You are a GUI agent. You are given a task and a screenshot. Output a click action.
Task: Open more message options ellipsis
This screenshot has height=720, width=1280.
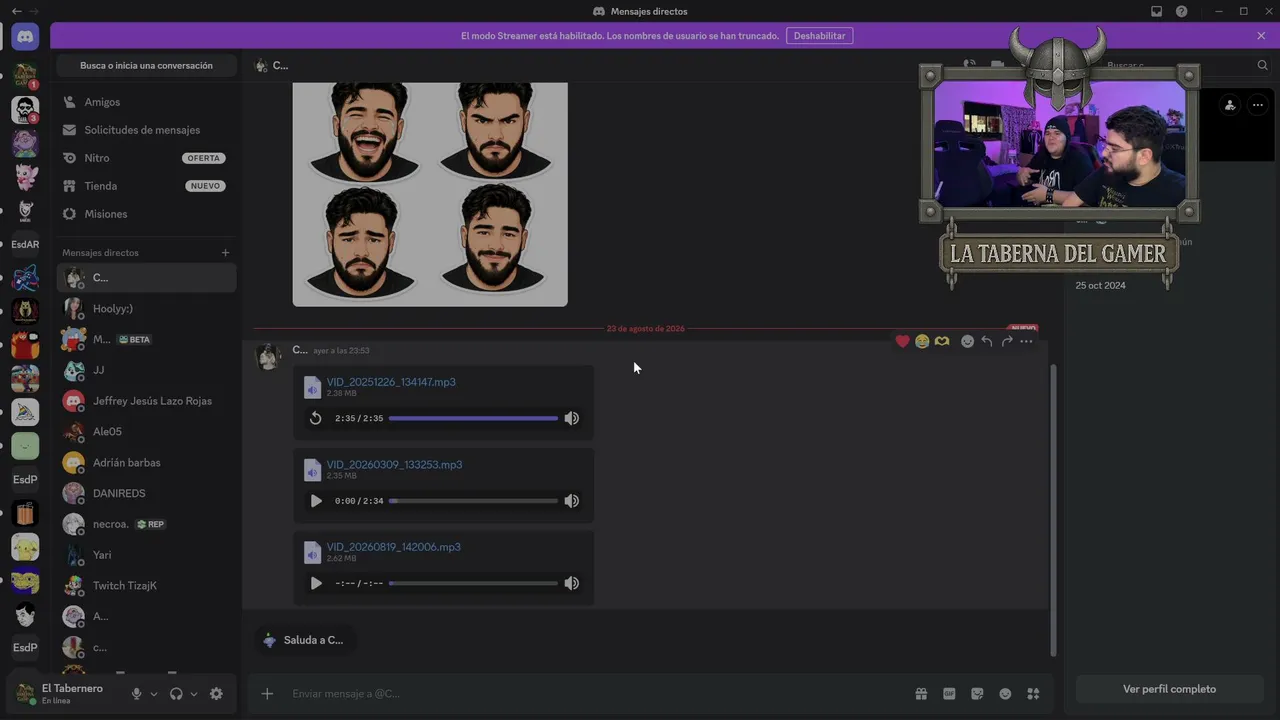(1026, 341)
